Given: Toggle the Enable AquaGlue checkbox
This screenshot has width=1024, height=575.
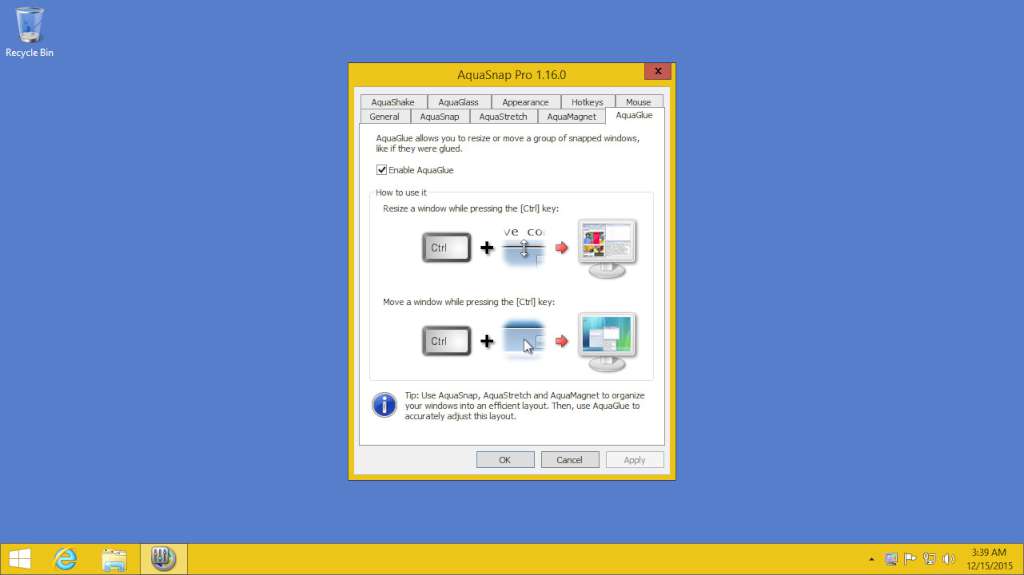Looking at the screenshot, I should [x=381, y=170].
